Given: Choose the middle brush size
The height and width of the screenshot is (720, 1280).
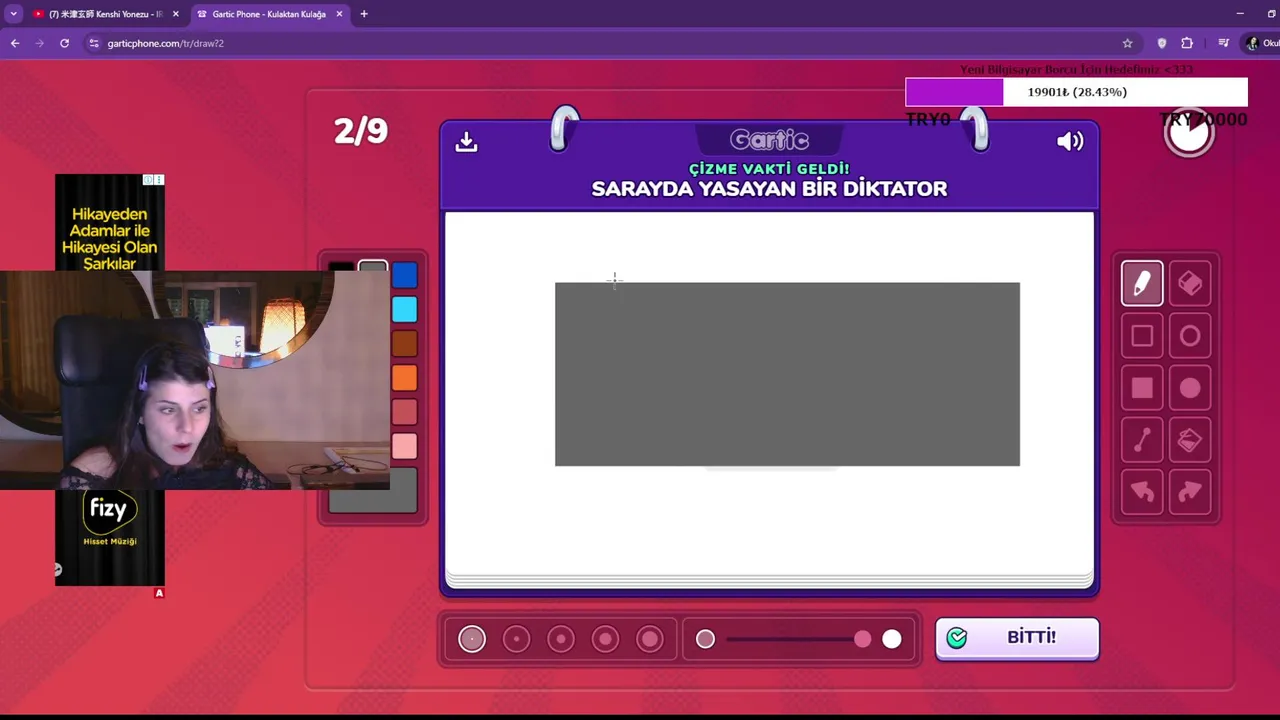Looking at the screenshot, I should [561, 639].
